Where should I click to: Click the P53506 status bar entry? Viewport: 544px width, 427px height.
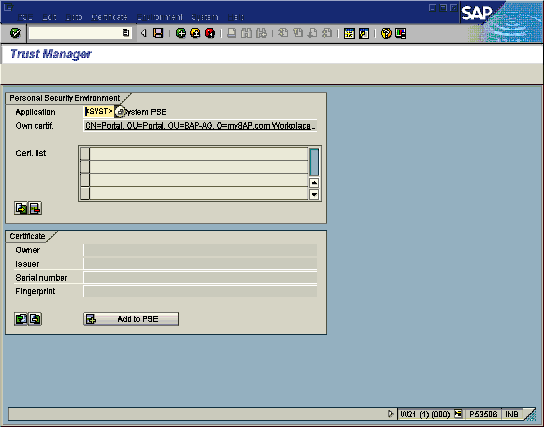483,414
